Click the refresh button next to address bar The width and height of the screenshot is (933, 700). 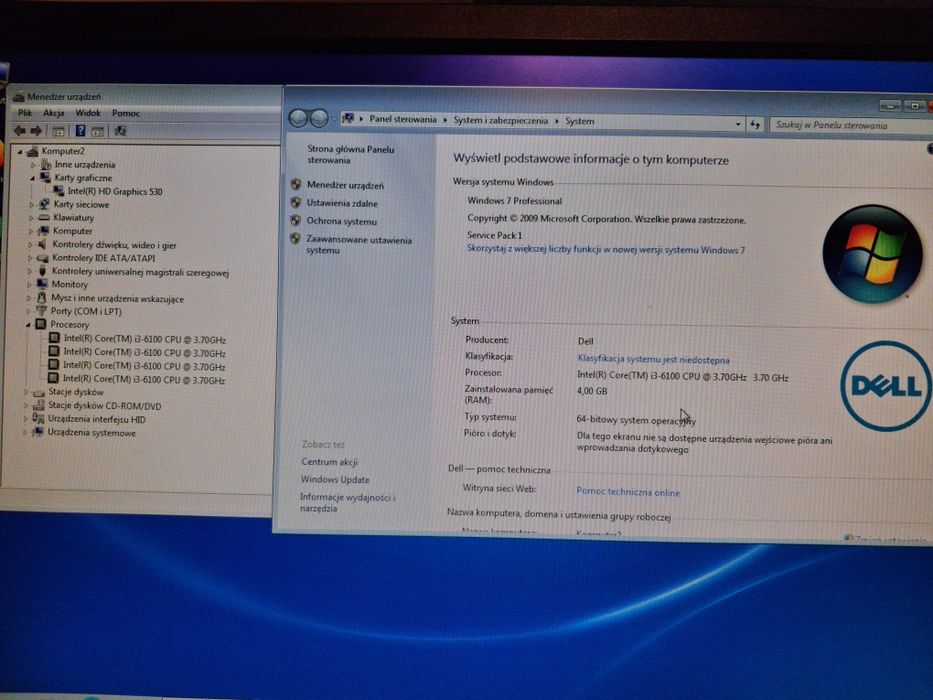point(755,124)
